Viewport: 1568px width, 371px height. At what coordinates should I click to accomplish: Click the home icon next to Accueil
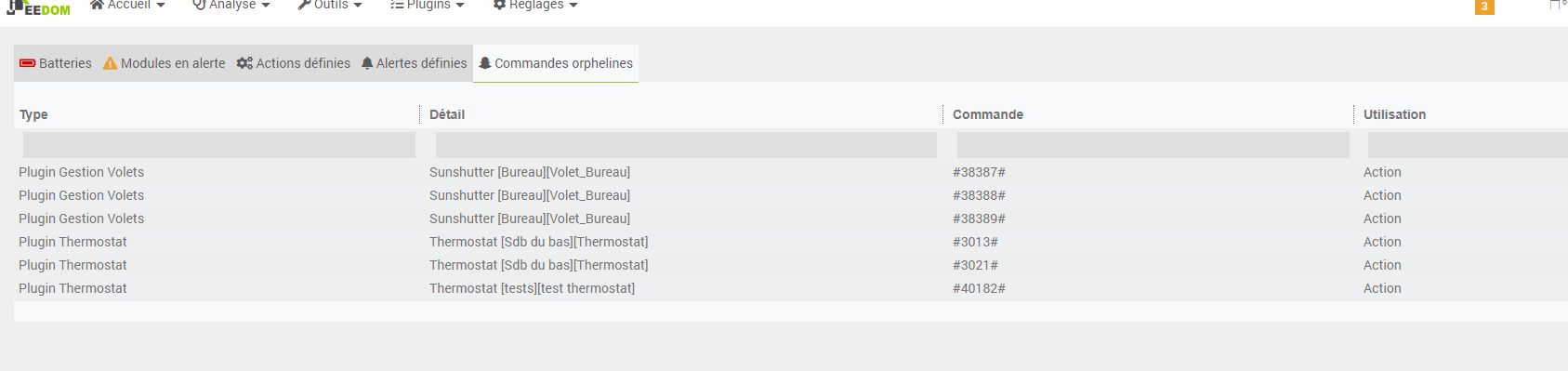[x=97, y=5]
